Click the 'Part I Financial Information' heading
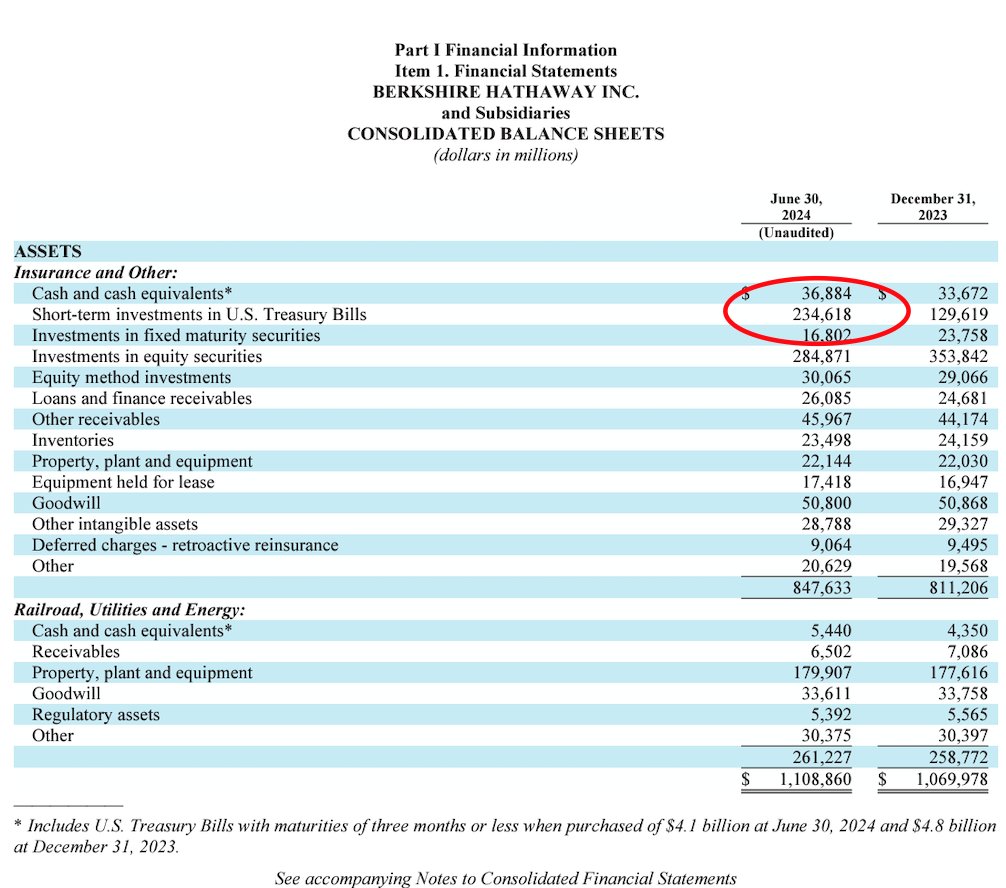The height and width of the screenshot is (888, 1006). coord(506,50)
